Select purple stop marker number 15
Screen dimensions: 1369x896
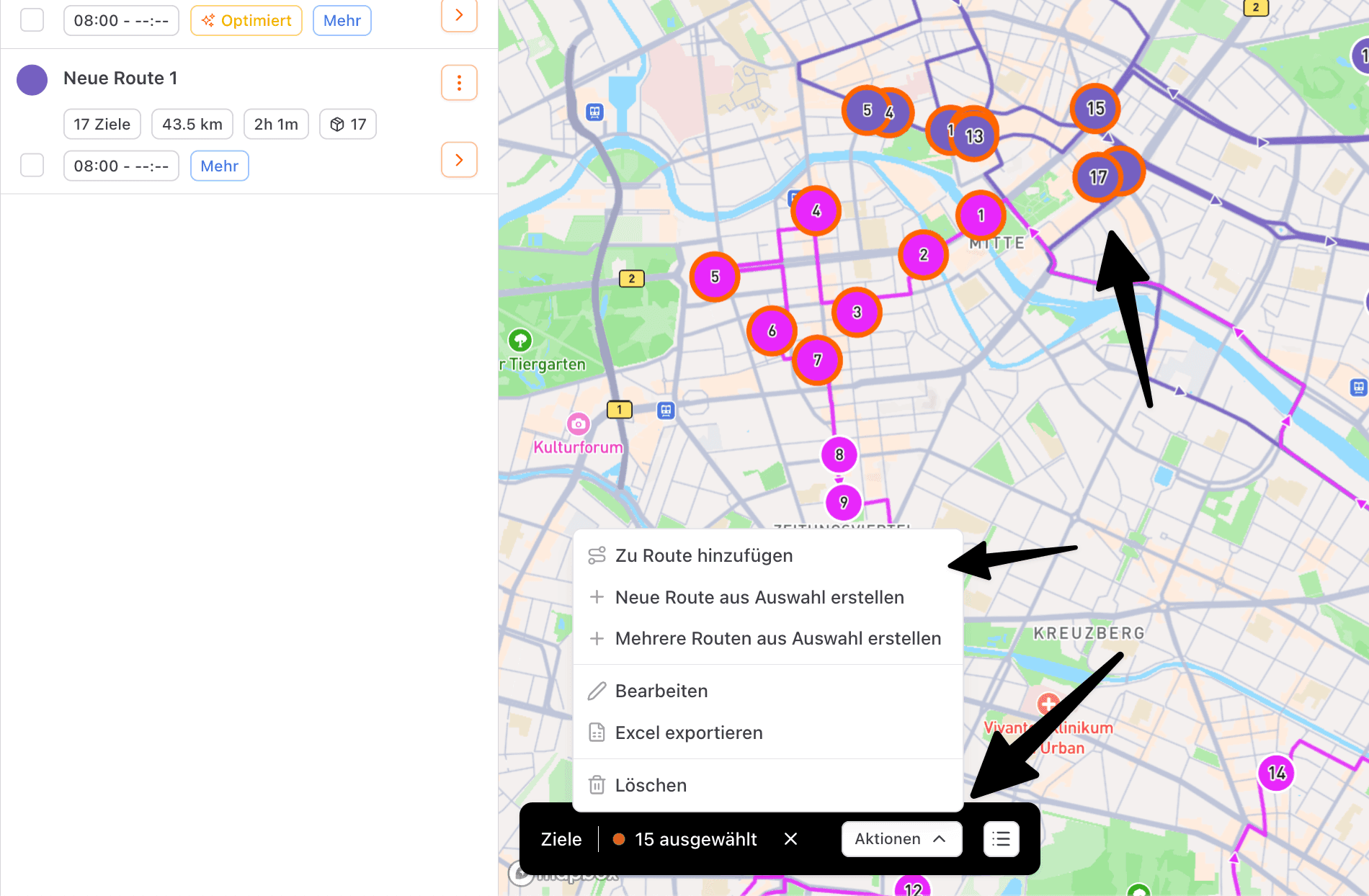(x=1095, y=109)
